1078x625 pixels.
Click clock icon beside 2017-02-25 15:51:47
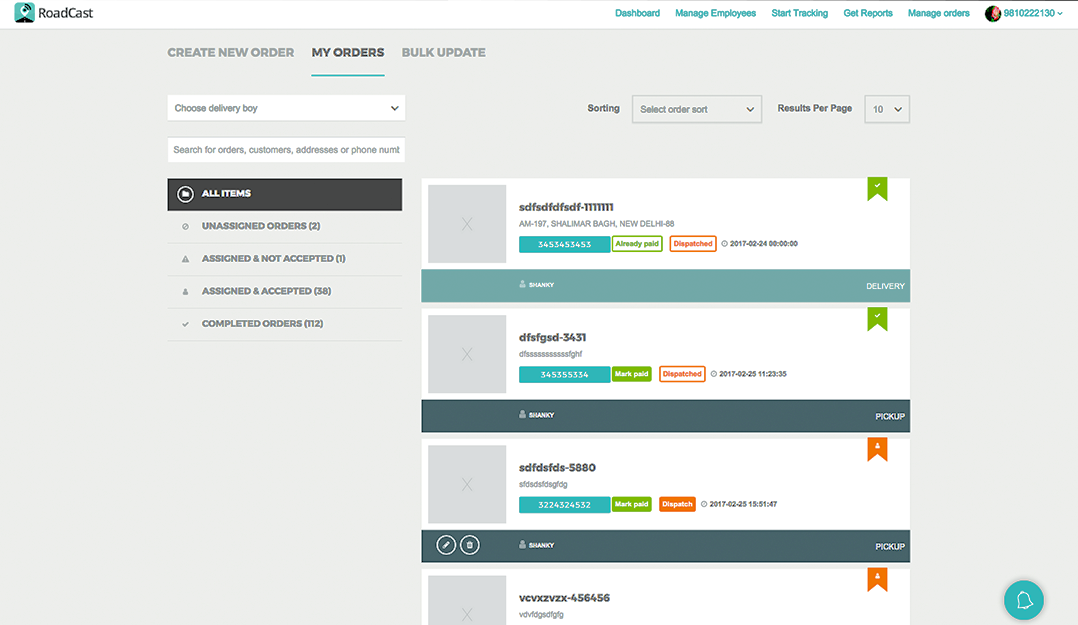click(x=703, y=504)
